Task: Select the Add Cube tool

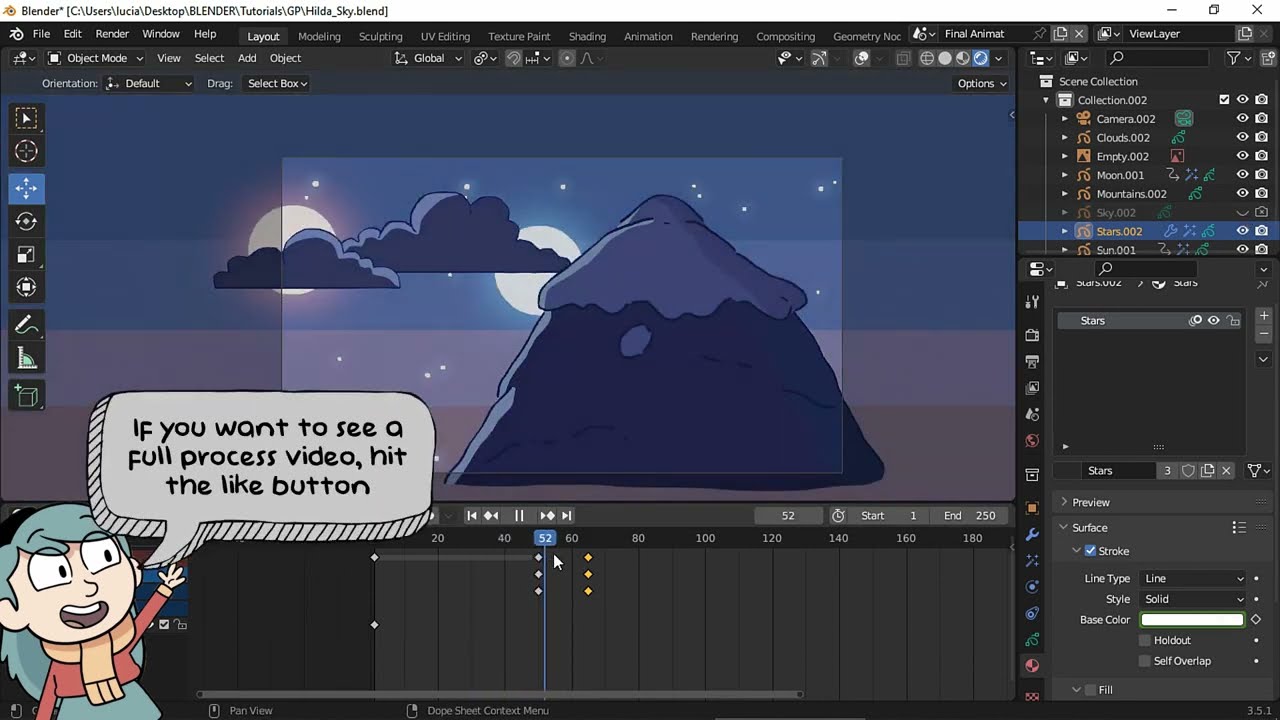Action: point(27,396)
